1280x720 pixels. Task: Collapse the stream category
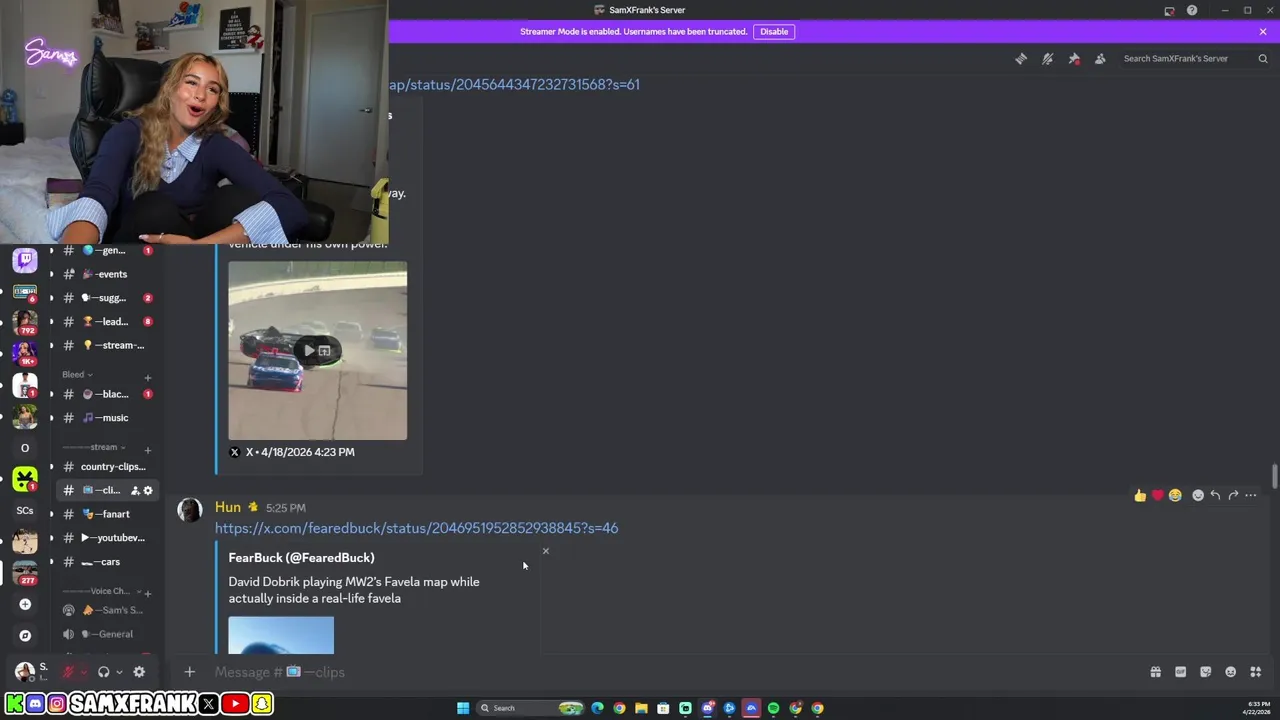tap(94, 448)
